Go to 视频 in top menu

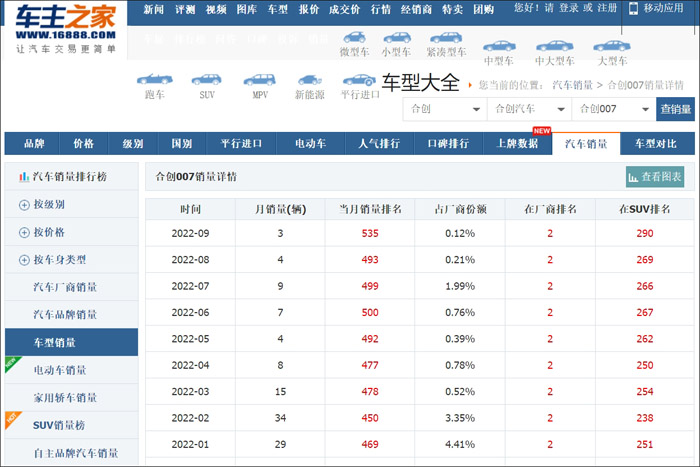(216, 9)
